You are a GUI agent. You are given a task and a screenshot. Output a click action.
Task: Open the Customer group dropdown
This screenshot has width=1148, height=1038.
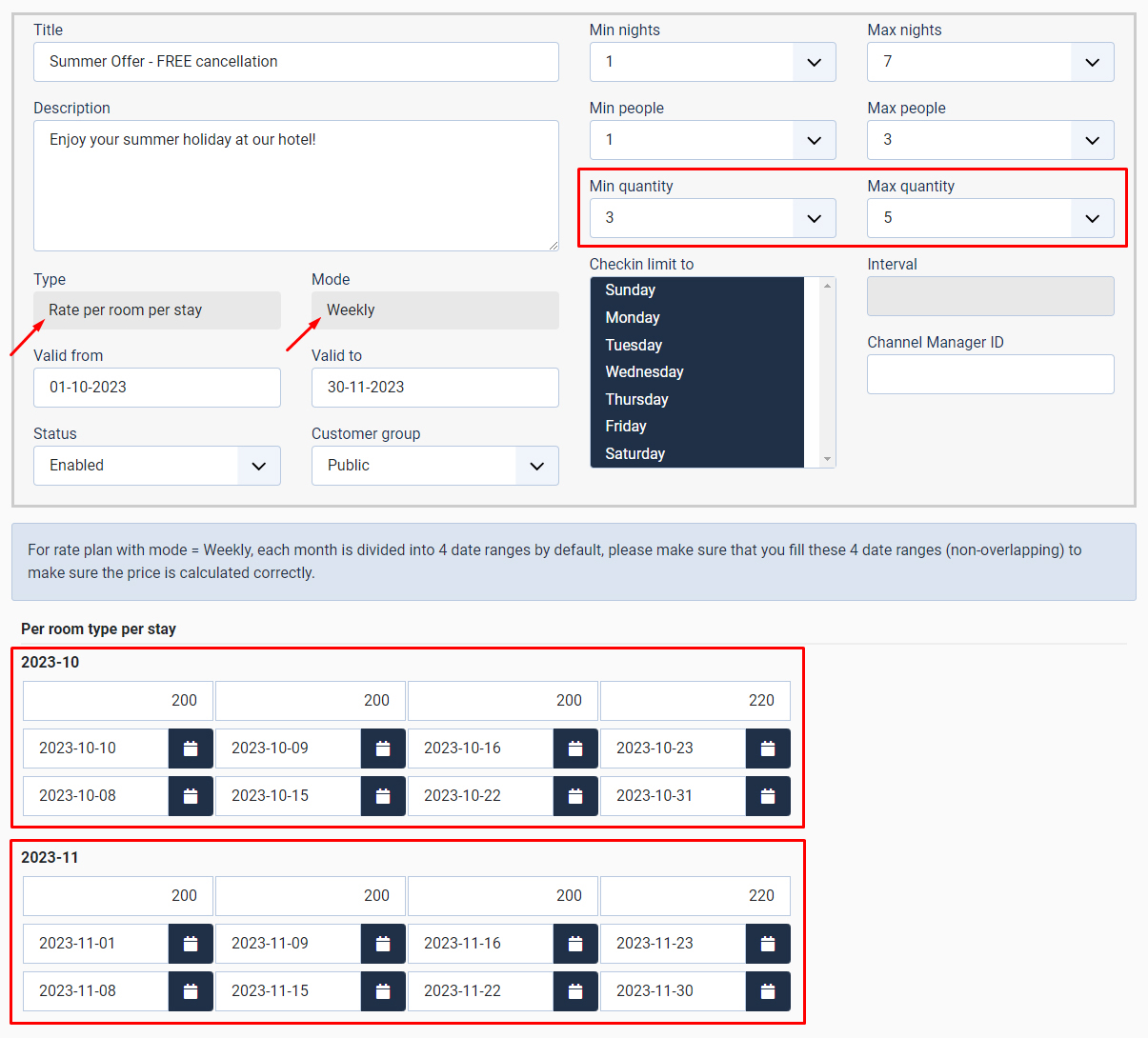point(536,466)
